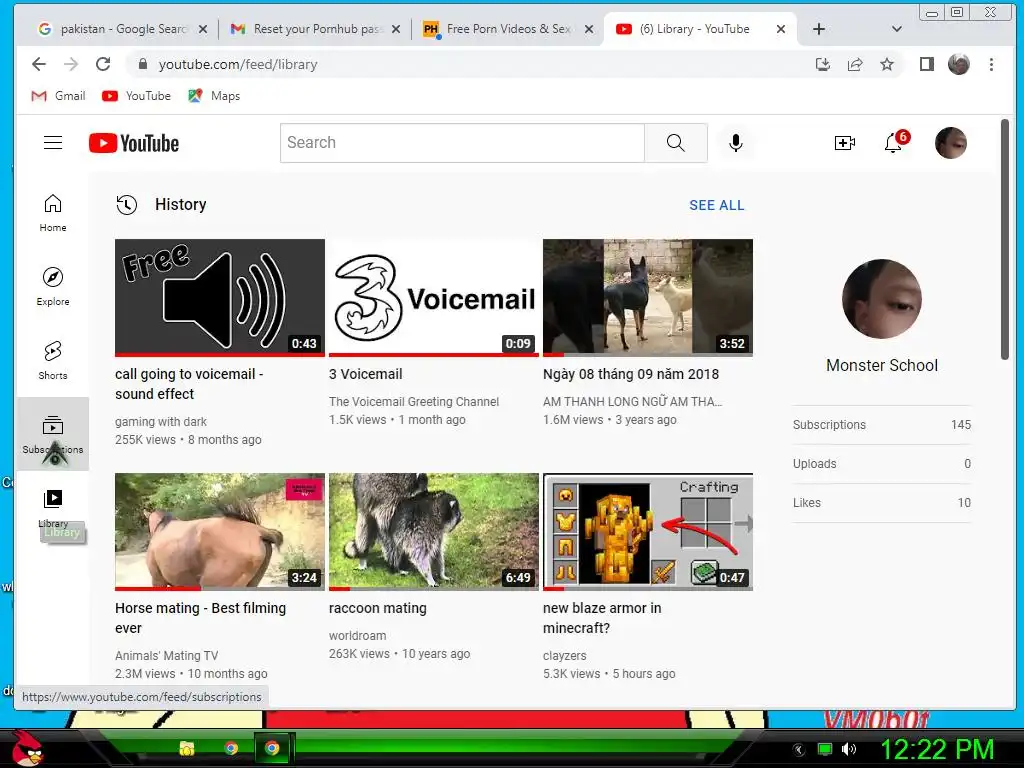
Task: Open Subscriptions in the sidebar
Action: (53, 434)
